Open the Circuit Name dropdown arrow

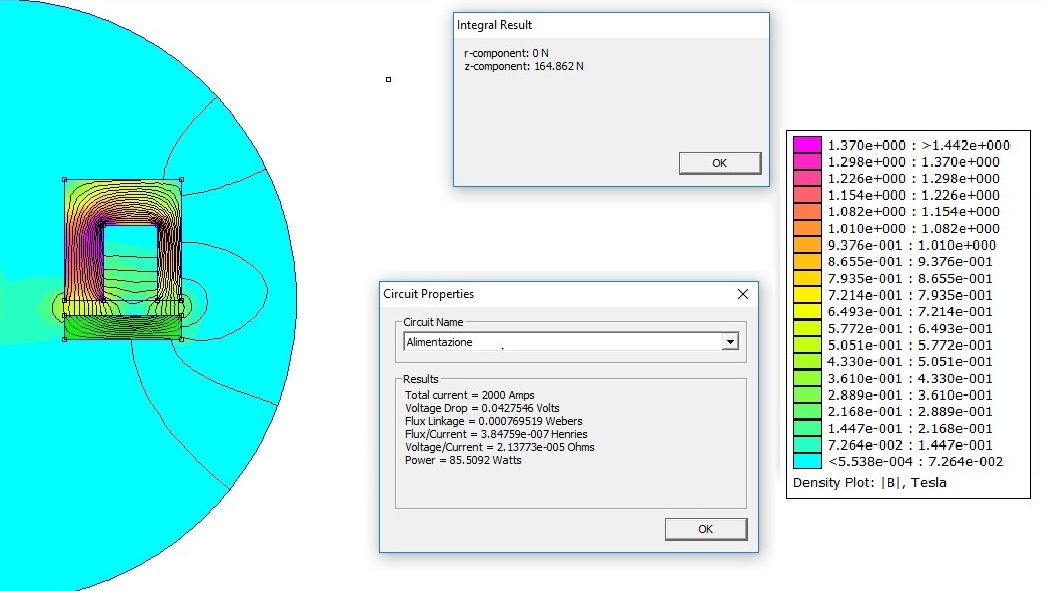pyautogui.click(x=730, y=342)
